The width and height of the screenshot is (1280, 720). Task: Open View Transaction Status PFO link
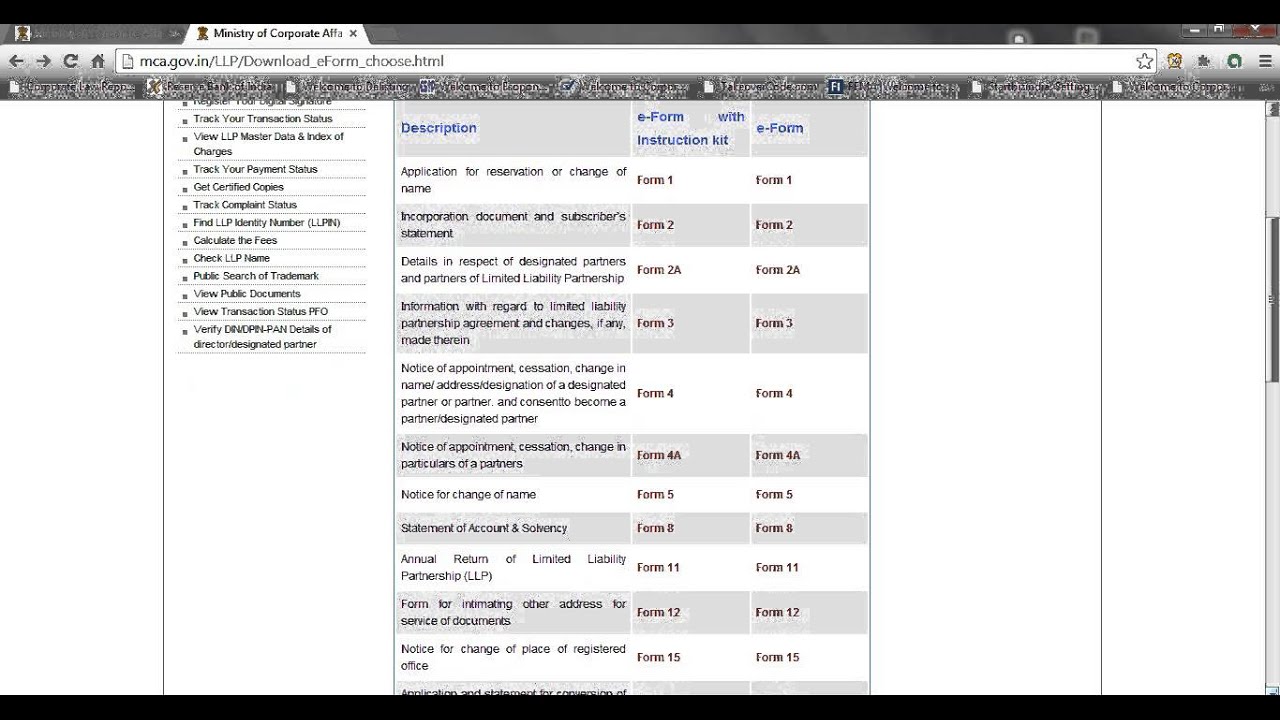coord(260,312)
